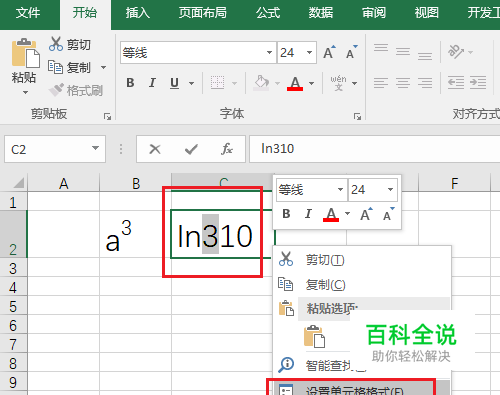
Task: Click the fx insert function button
Action: (227, 149)
